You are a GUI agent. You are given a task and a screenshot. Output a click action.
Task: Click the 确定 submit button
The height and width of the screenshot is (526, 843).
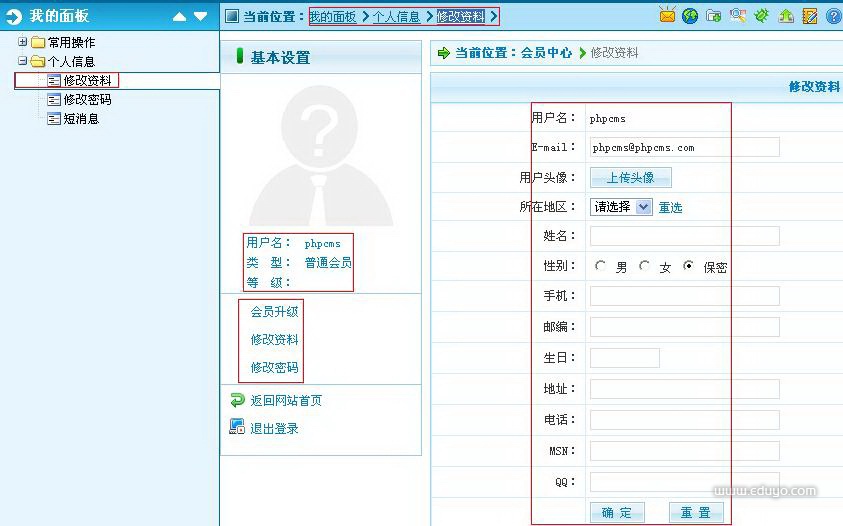617,513
